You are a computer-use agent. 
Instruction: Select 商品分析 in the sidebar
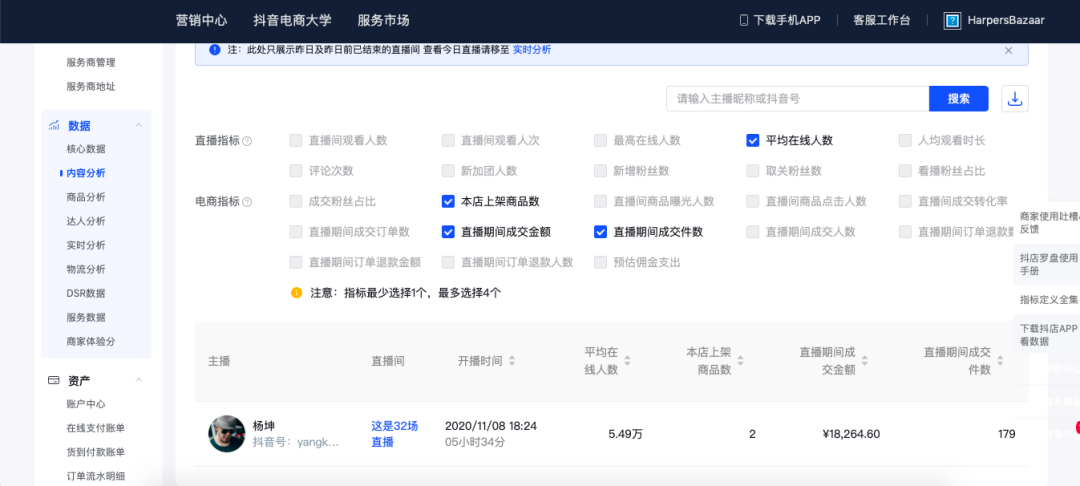[85, 197]
